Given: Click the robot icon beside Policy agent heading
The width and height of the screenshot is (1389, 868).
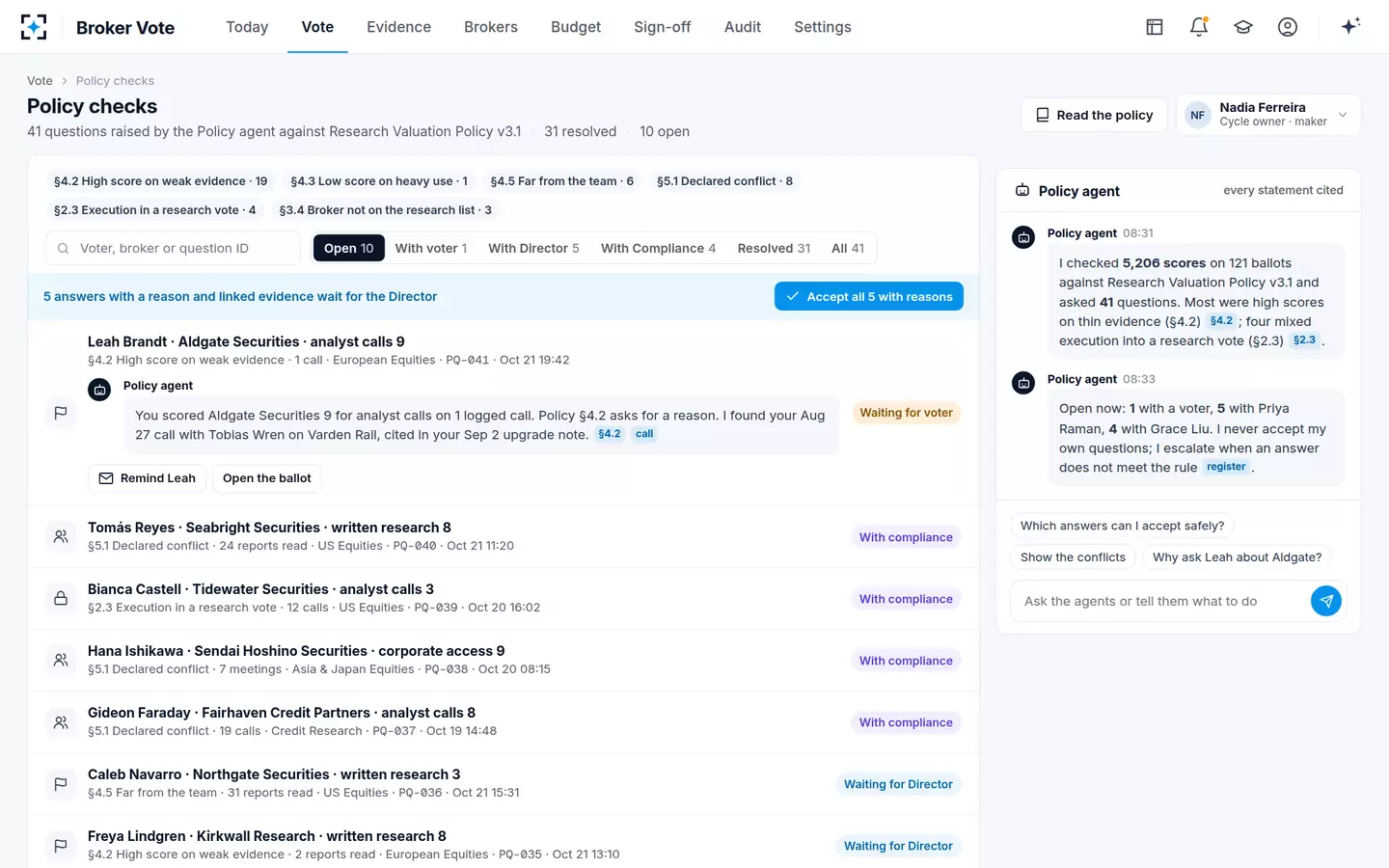Looking at the screenshot, I should coord(1022,191).
